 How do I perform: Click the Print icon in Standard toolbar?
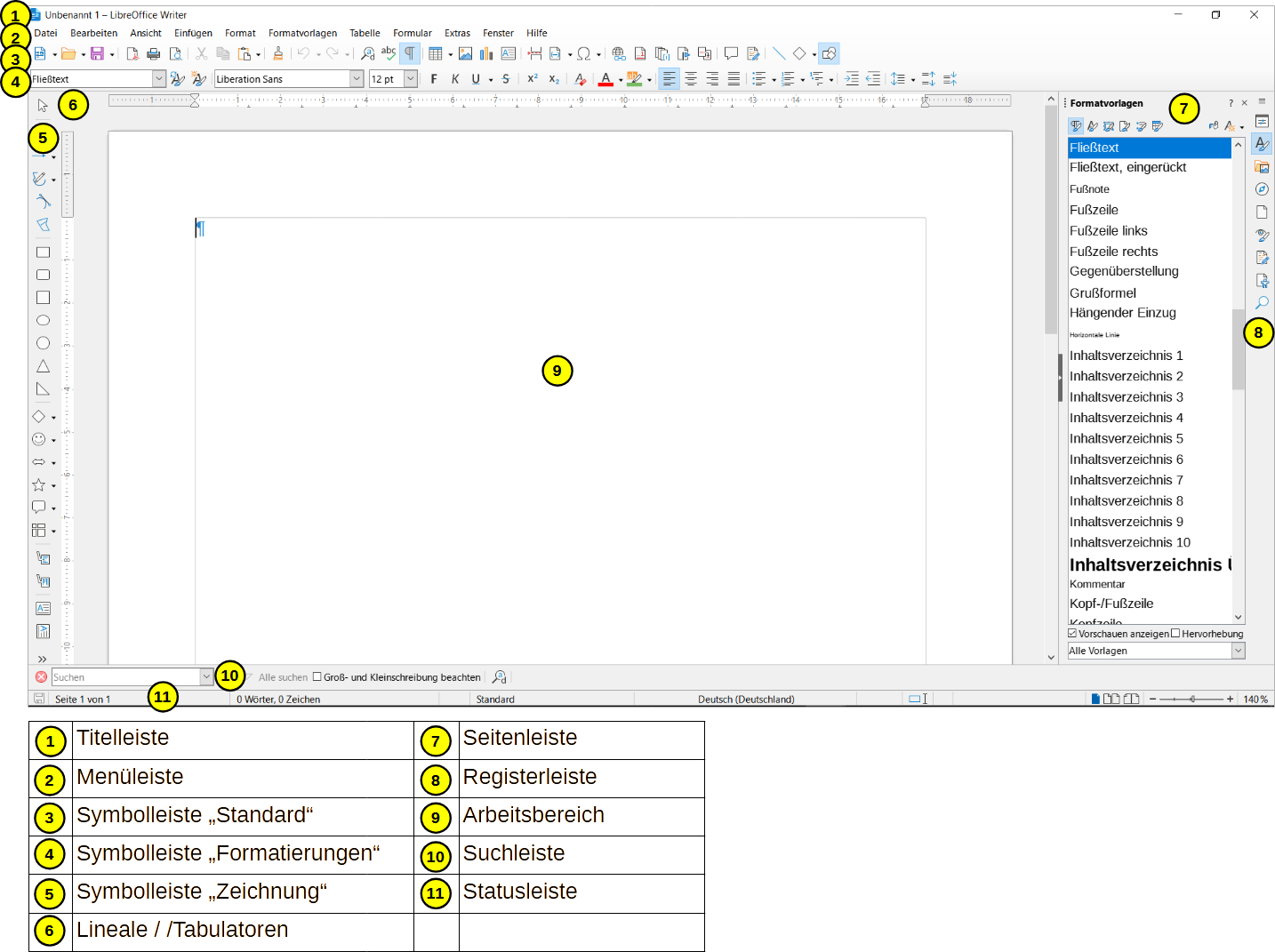tap(153, 54)
